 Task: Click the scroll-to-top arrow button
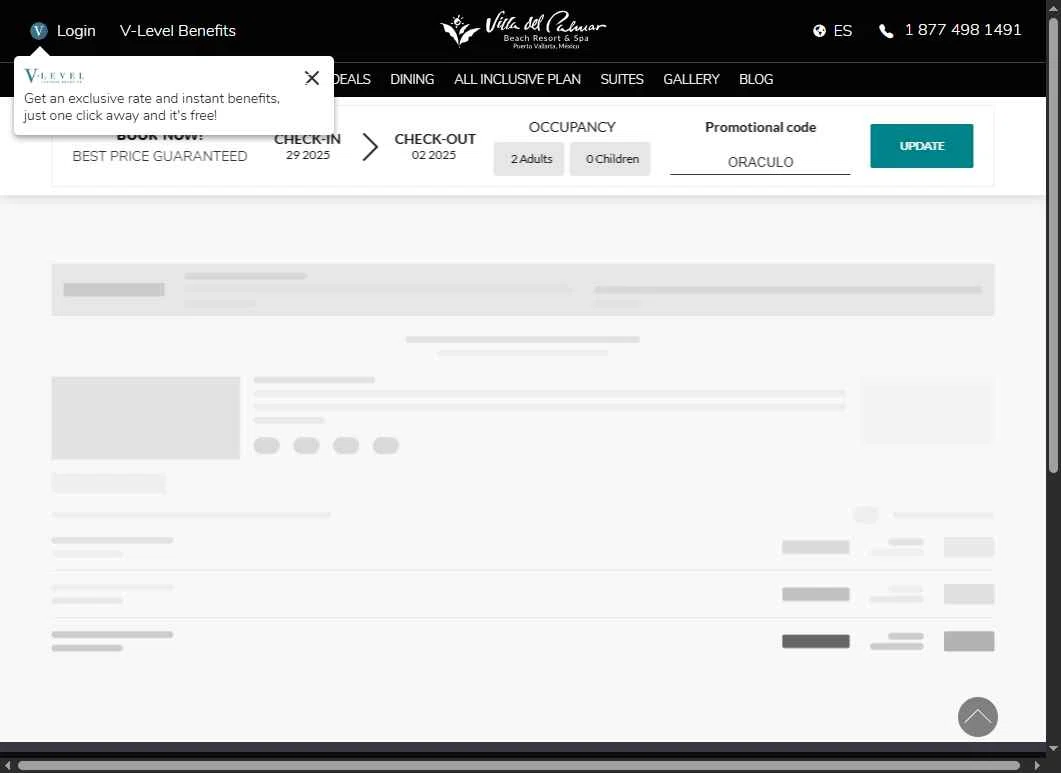point(978,717)
